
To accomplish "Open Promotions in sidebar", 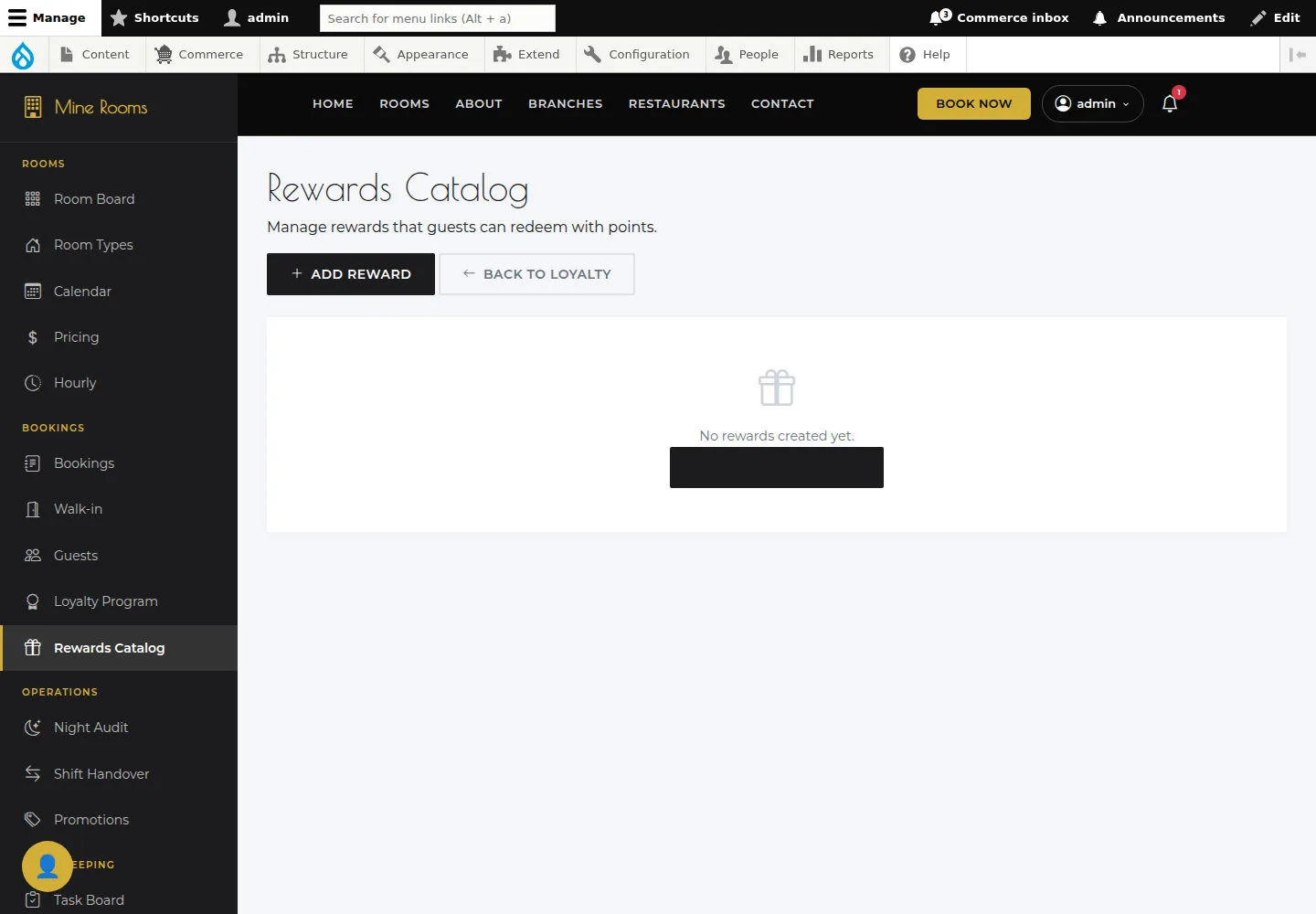I will click(x=119, y=820).
